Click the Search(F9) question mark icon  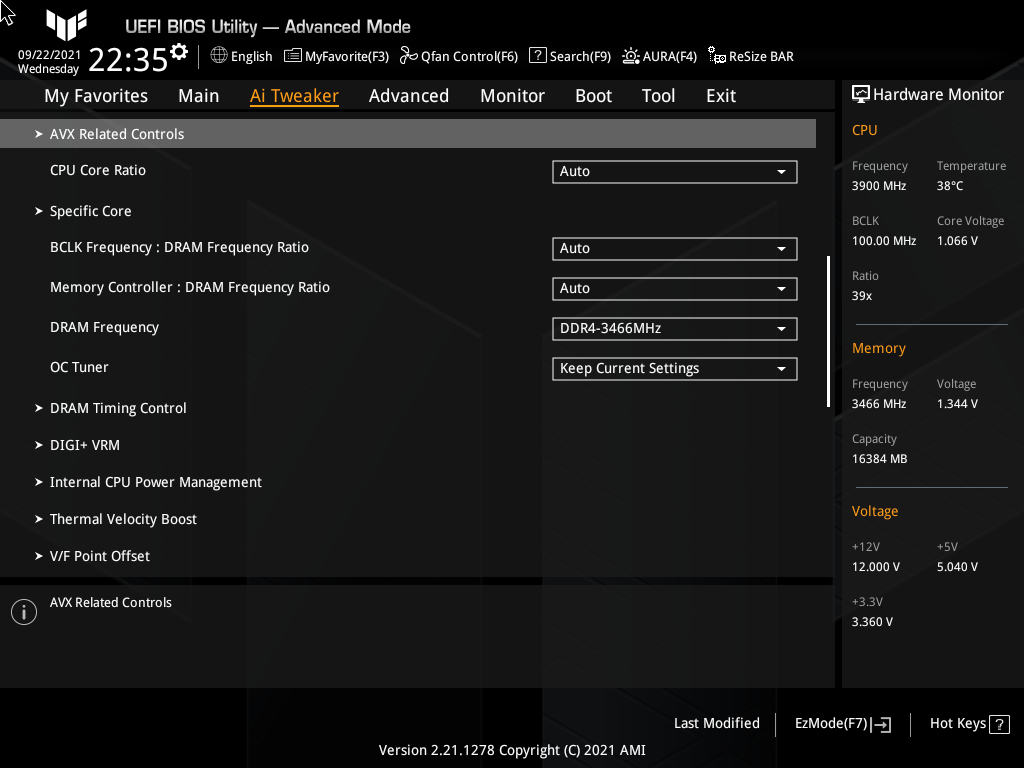tap(537, 56)
